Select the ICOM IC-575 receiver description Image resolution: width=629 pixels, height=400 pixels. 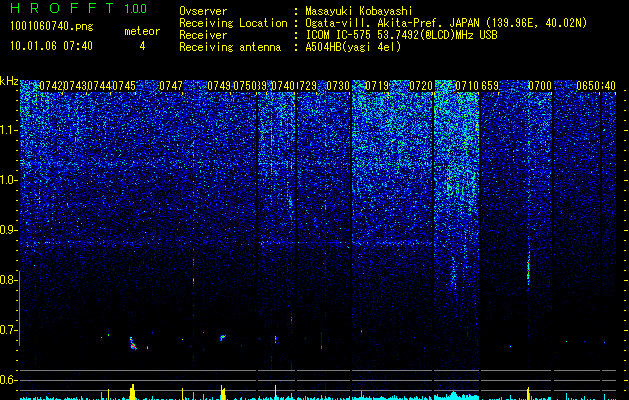(401, 35)
